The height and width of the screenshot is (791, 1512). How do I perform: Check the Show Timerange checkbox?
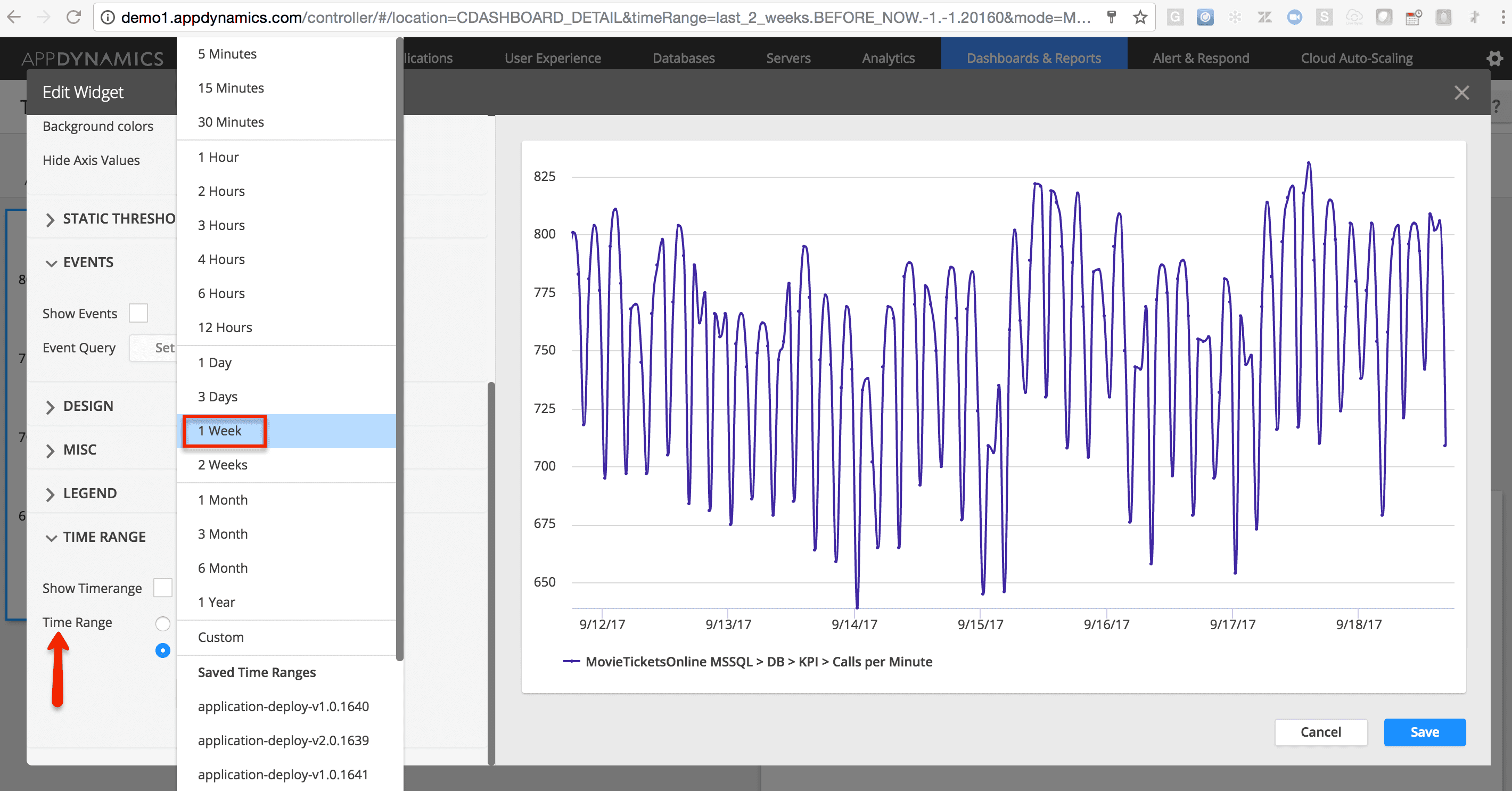pos(162,588)
